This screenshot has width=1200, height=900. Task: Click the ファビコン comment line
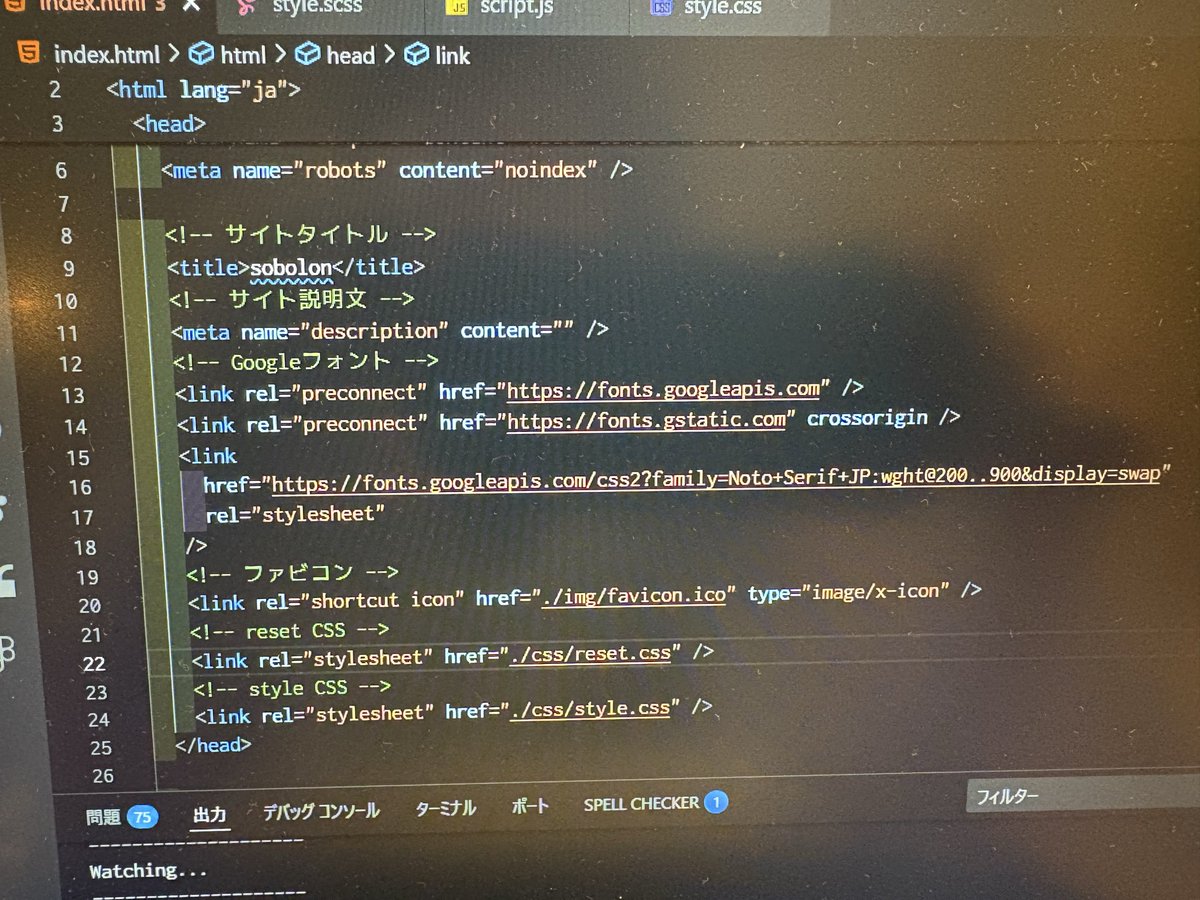[292, 573]
